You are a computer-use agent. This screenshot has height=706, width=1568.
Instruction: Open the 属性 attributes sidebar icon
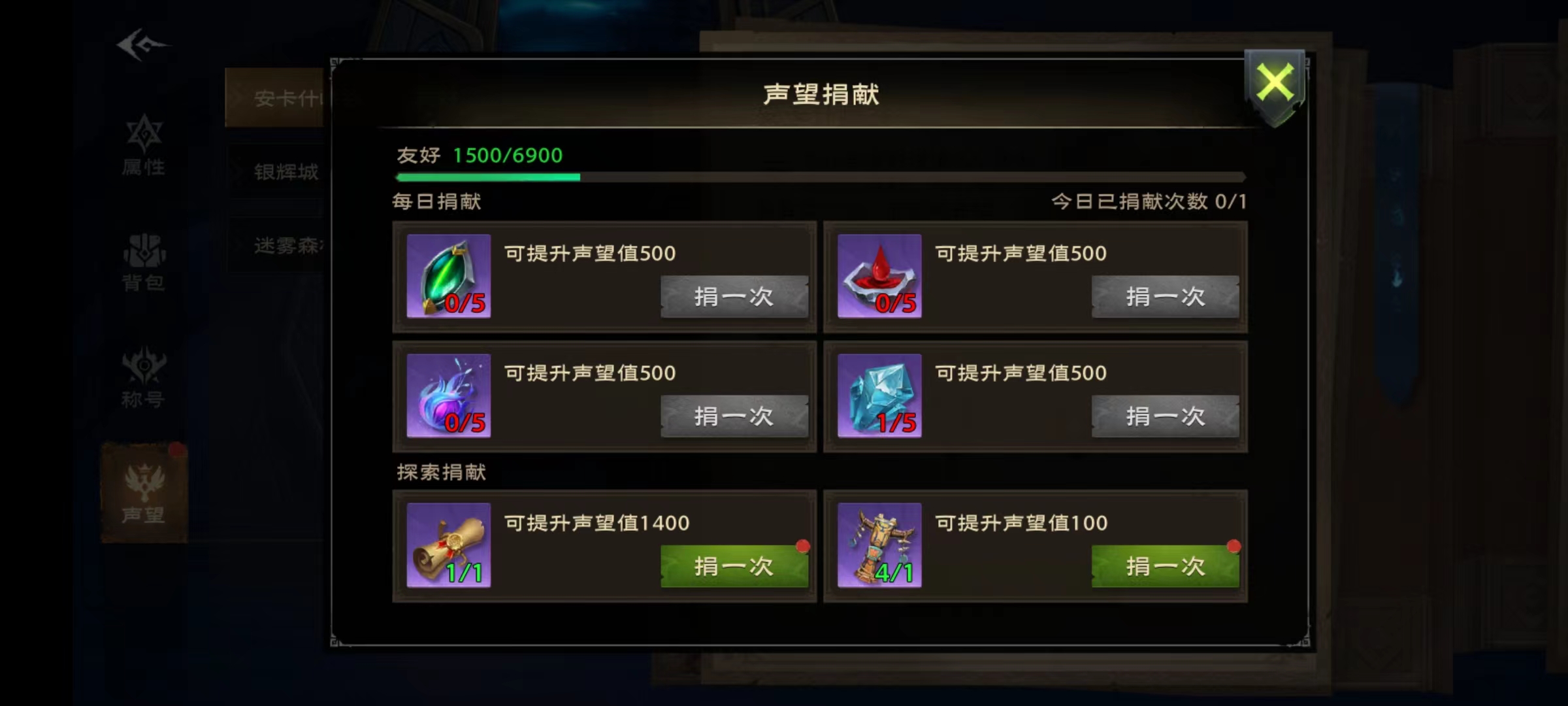[144, 146]
